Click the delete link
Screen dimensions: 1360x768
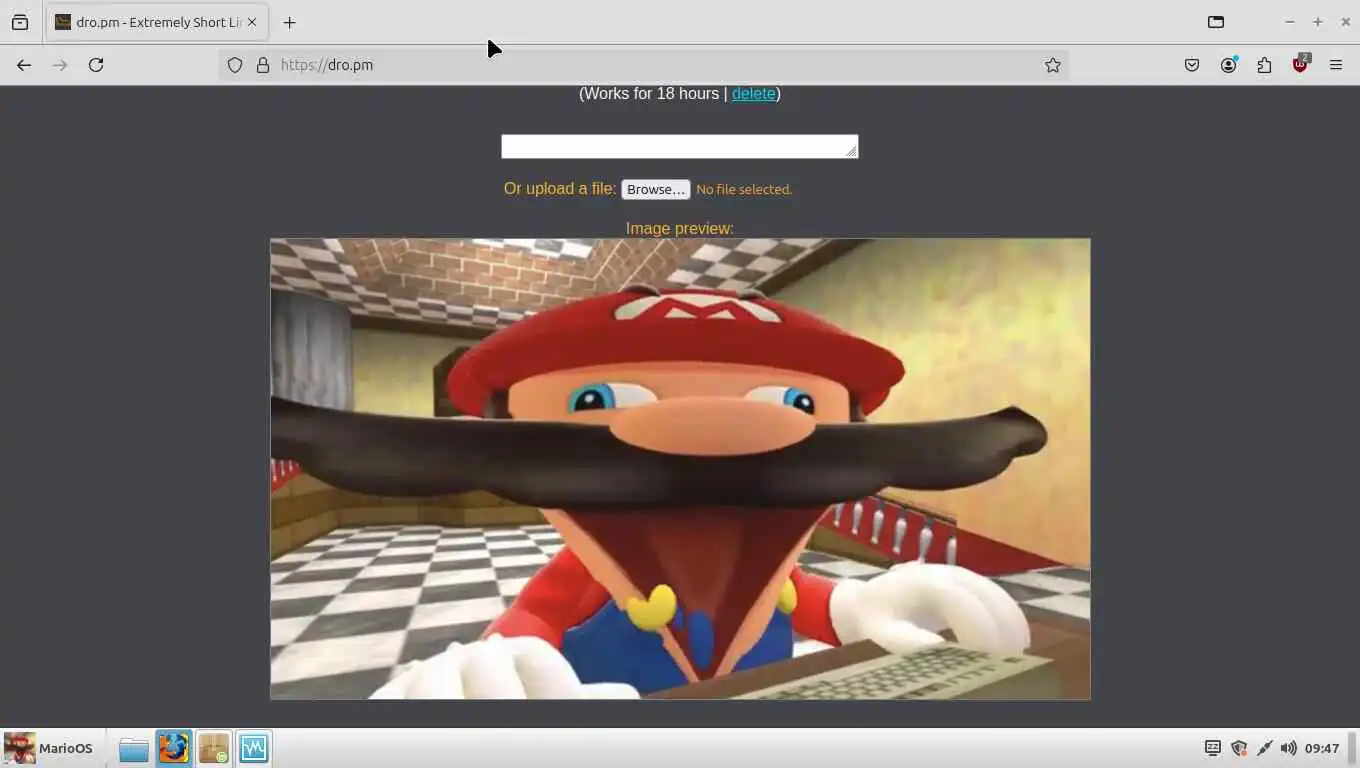click(754, 93)
